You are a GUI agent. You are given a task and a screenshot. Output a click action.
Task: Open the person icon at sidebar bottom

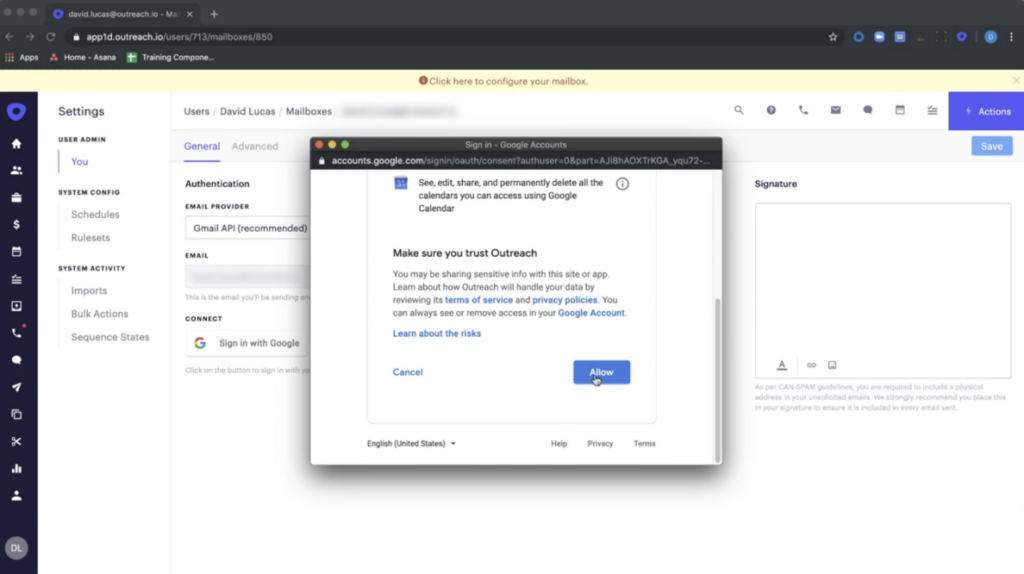click(16, 496)
